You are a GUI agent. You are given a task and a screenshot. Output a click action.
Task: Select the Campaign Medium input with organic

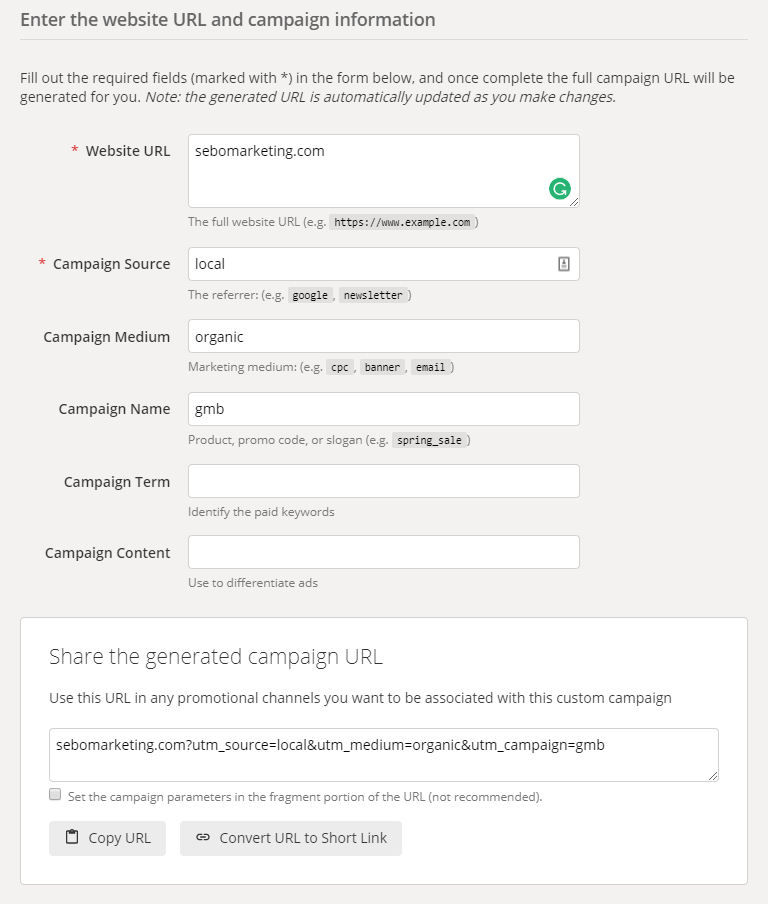(x=383, y=336)
